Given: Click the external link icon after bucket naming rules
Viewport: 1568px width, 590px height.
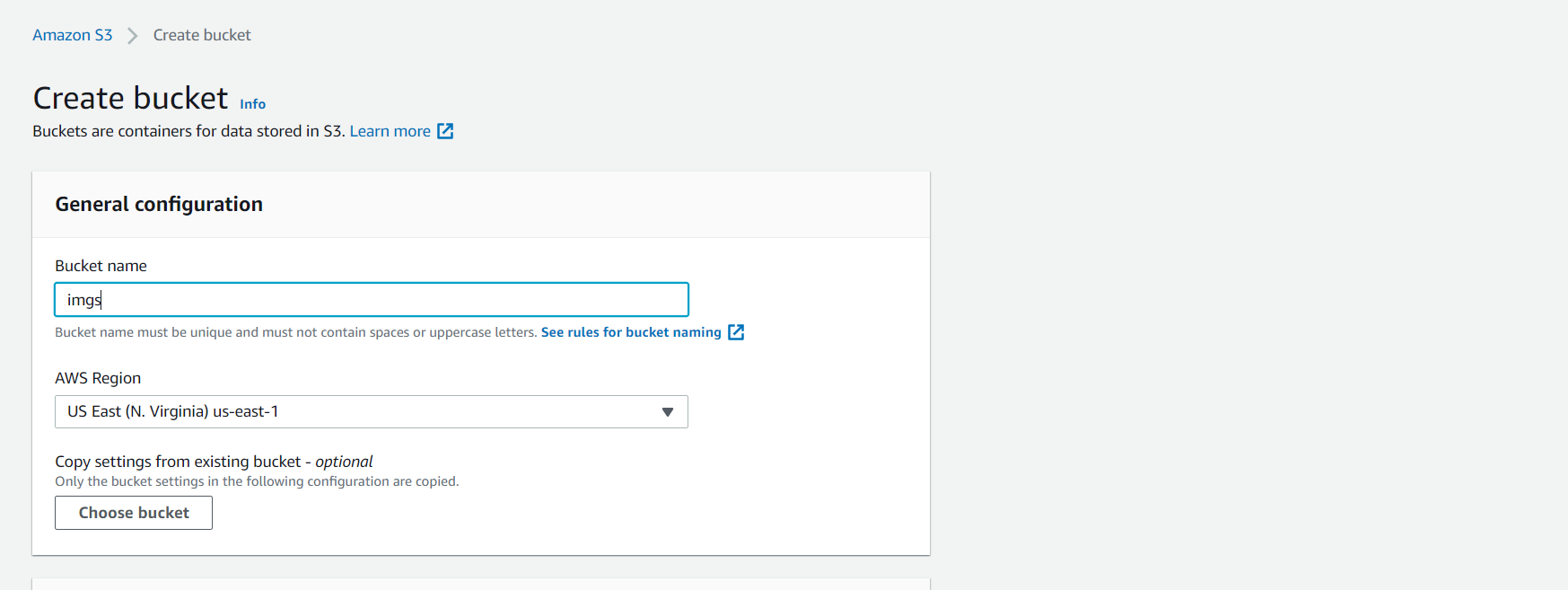Looking at the screenshot, I should pyautogui.click(x=736, y=332).
